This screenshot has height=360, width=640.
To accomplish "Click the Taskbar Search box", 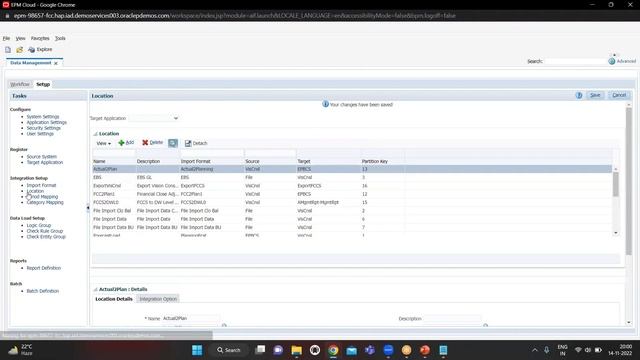I will click(229, 350).
